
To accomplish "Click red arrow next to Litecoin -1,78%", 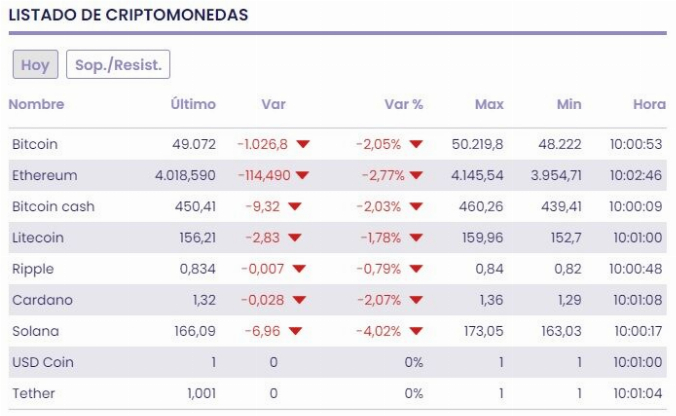I will 416,238.
